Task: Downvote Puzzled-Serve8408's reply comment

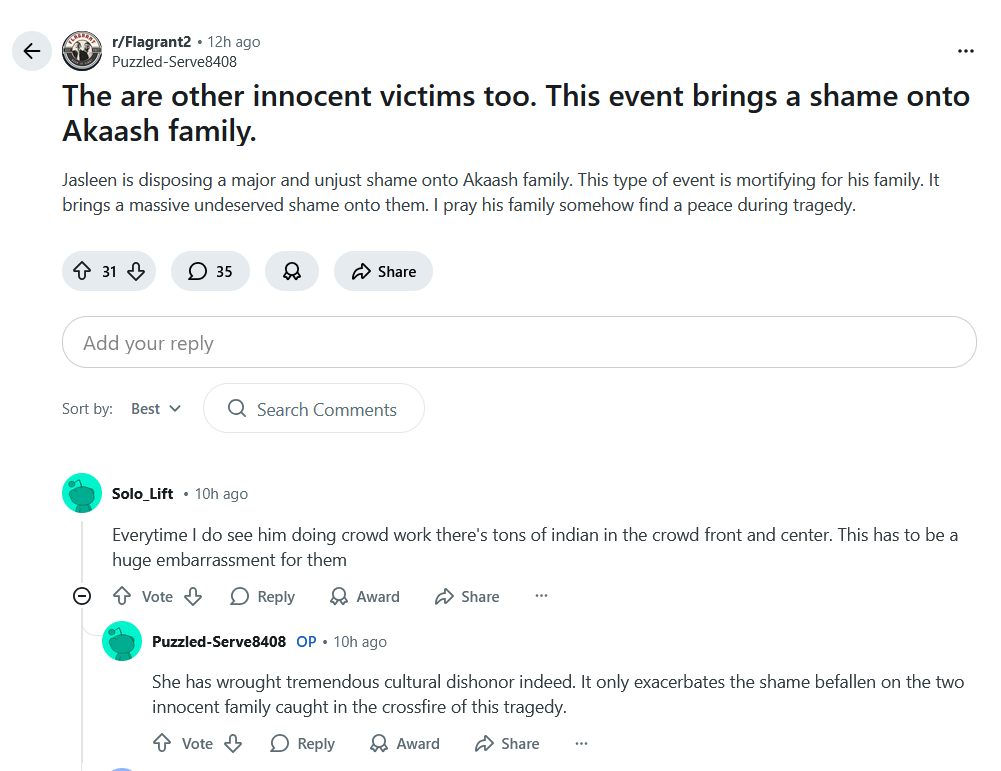Action: click(233, 743)
